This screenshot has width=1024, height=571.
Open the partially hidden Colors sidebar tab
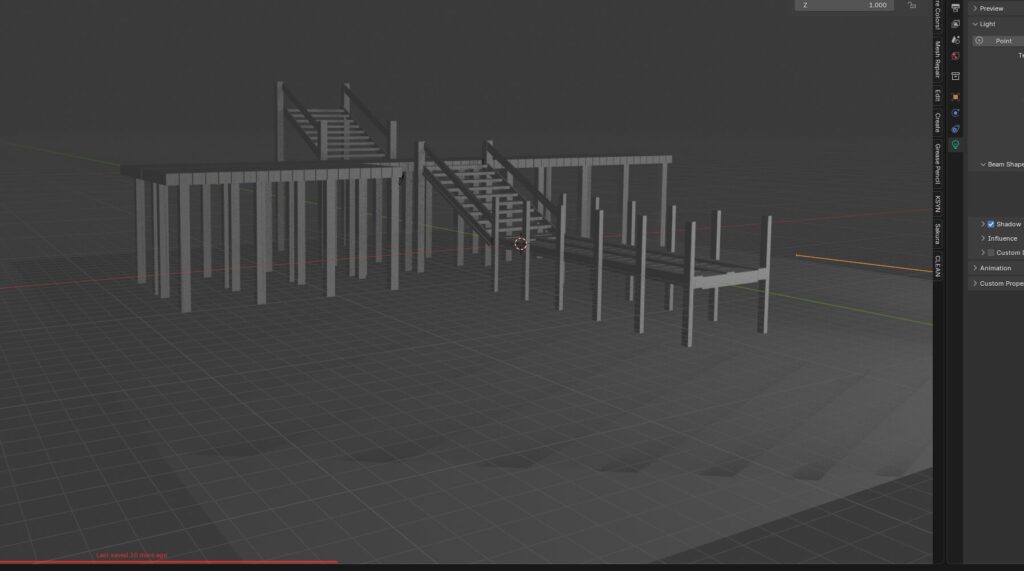(x=938, y=14)
